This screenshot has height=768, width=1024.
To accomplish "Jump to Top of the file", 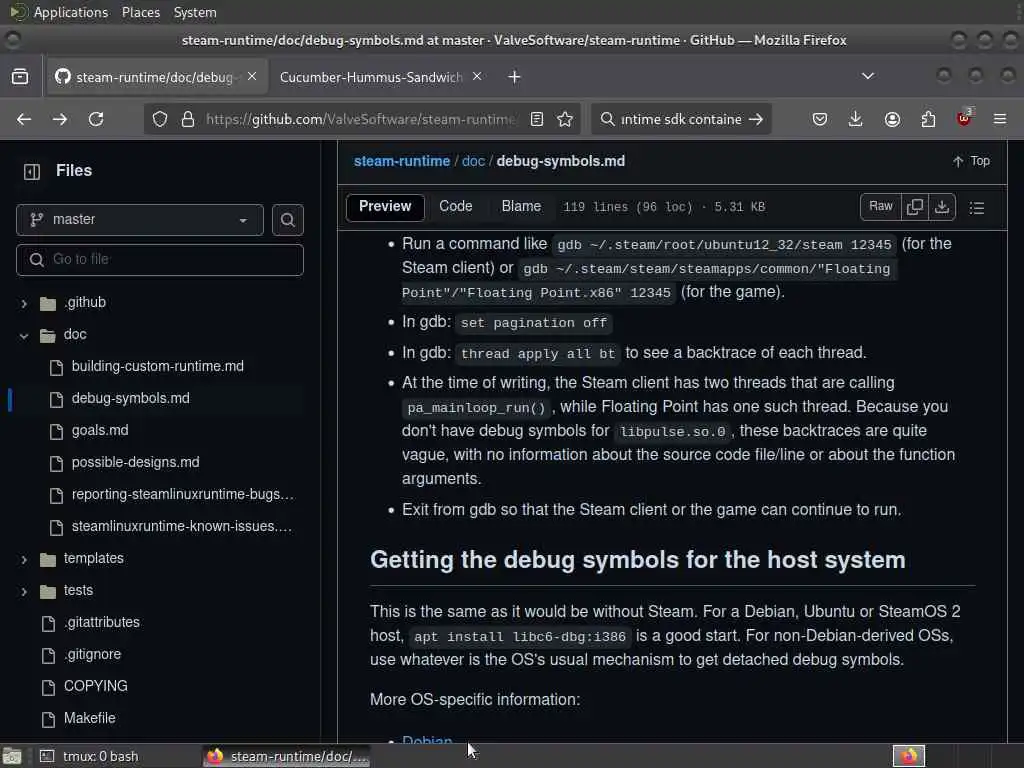I will [971, 161].
